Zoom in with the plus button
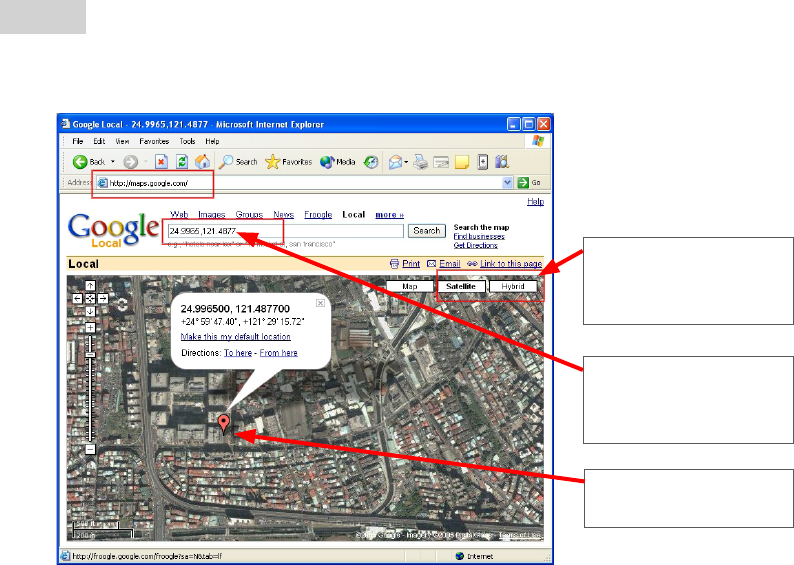This screenshot has width=794, height=565. coord(90,328)
